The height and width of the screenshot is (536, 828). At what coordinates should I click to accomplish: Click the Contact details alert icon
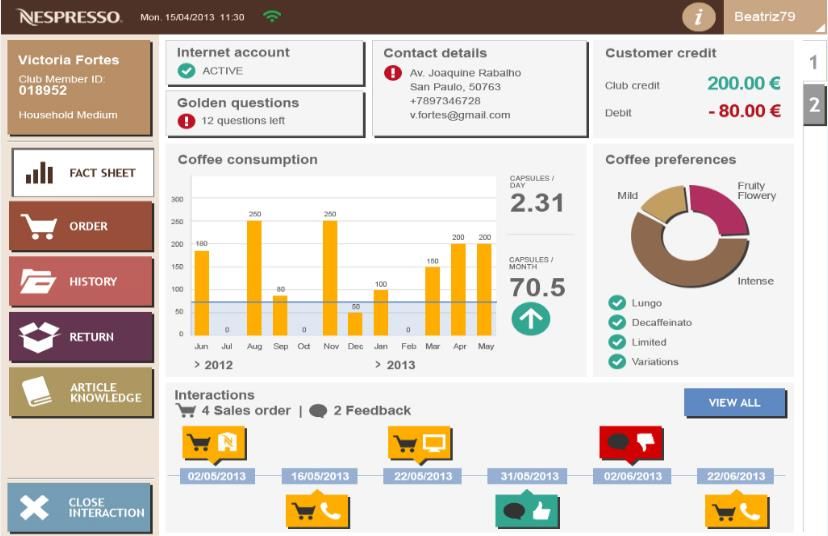[393, 72]
